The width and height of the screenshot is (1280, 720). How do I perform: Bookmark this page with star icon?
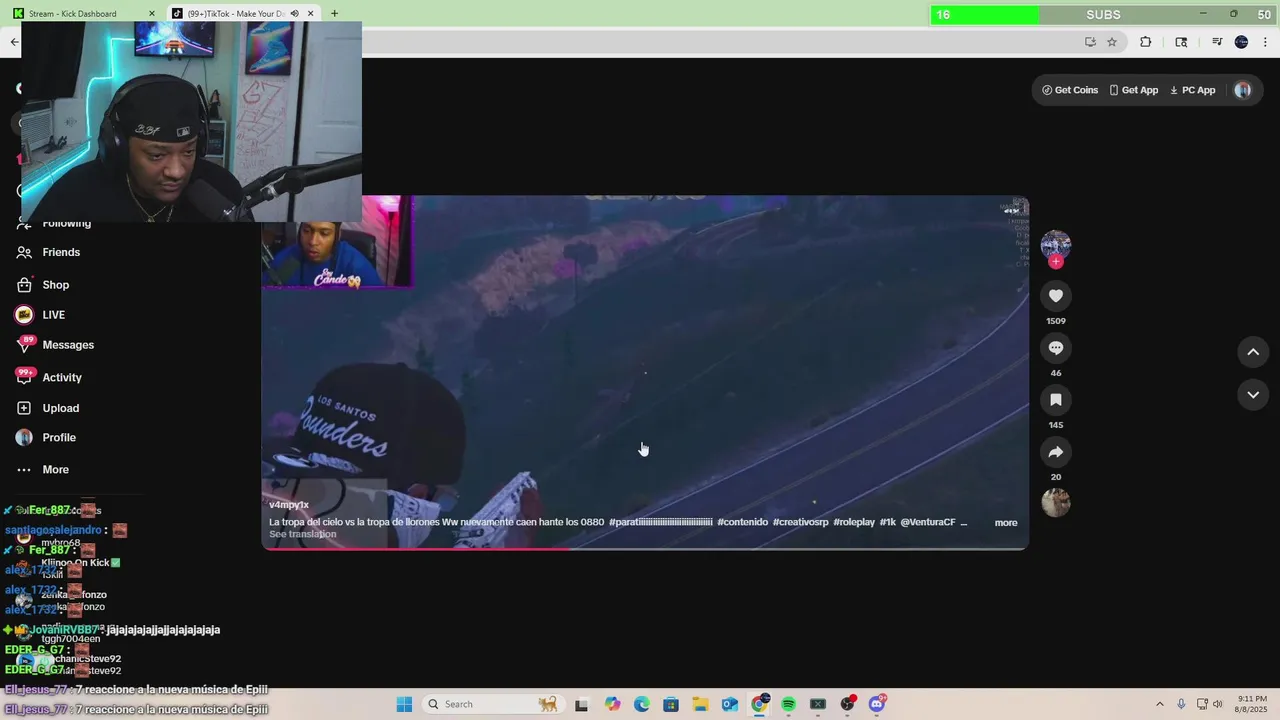coord(1112,42)
